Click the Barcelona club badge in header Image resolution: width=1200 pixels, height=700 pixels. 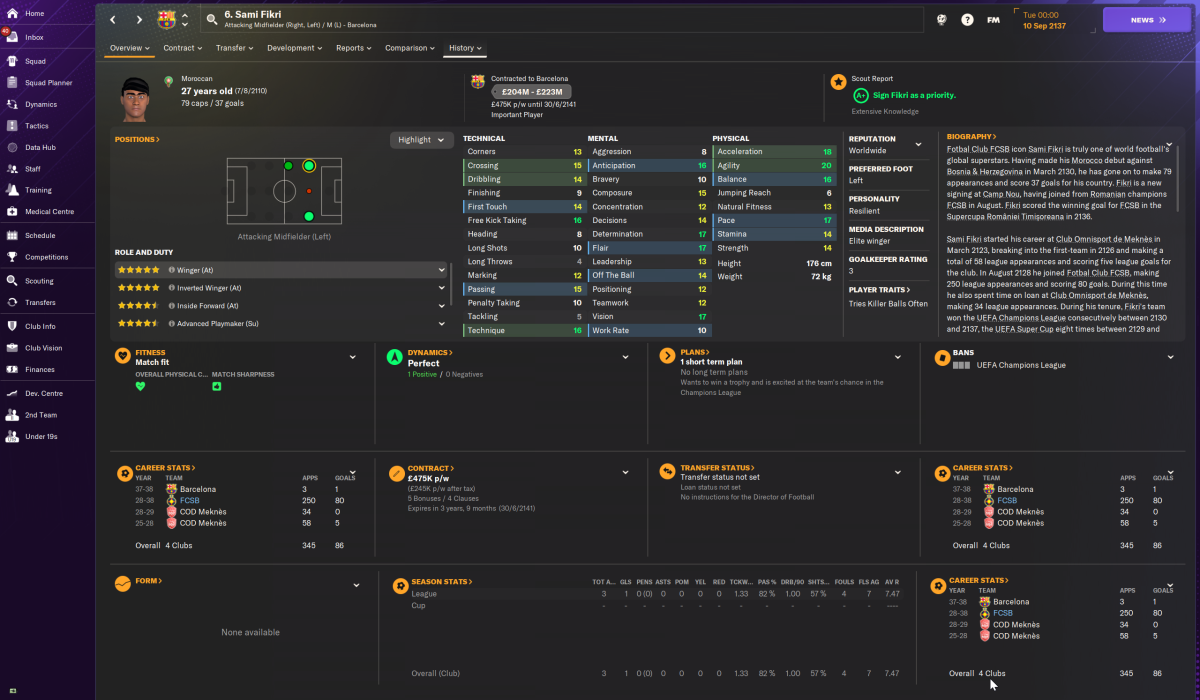tap(166, 19)
